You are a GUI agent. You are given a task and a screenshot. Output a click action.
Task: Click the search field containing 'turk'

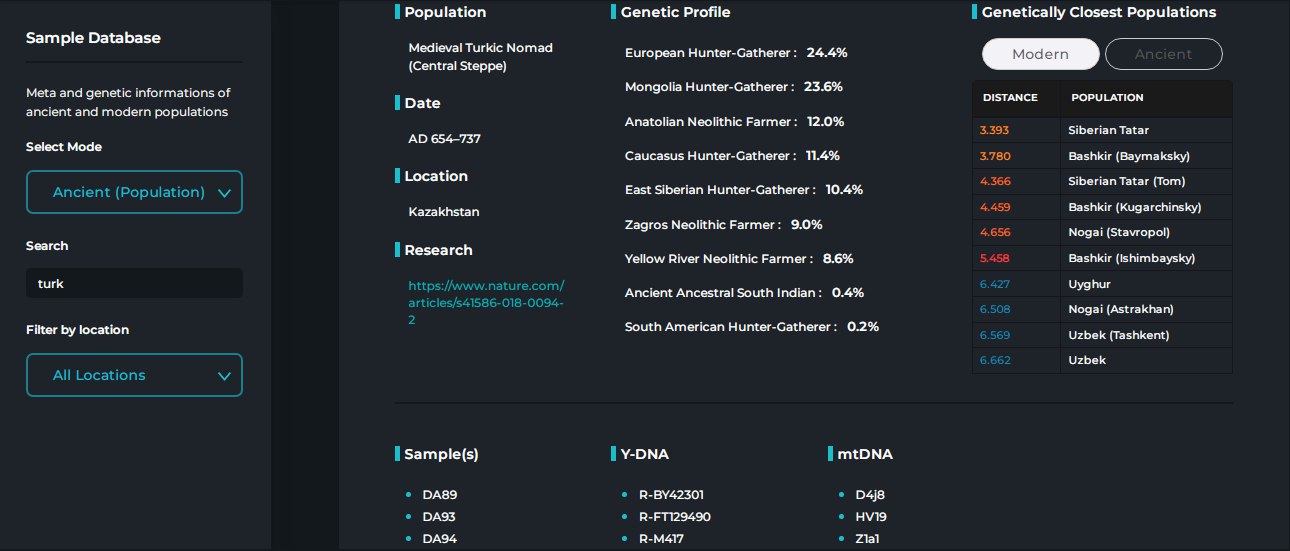click(x=134, y=283)
